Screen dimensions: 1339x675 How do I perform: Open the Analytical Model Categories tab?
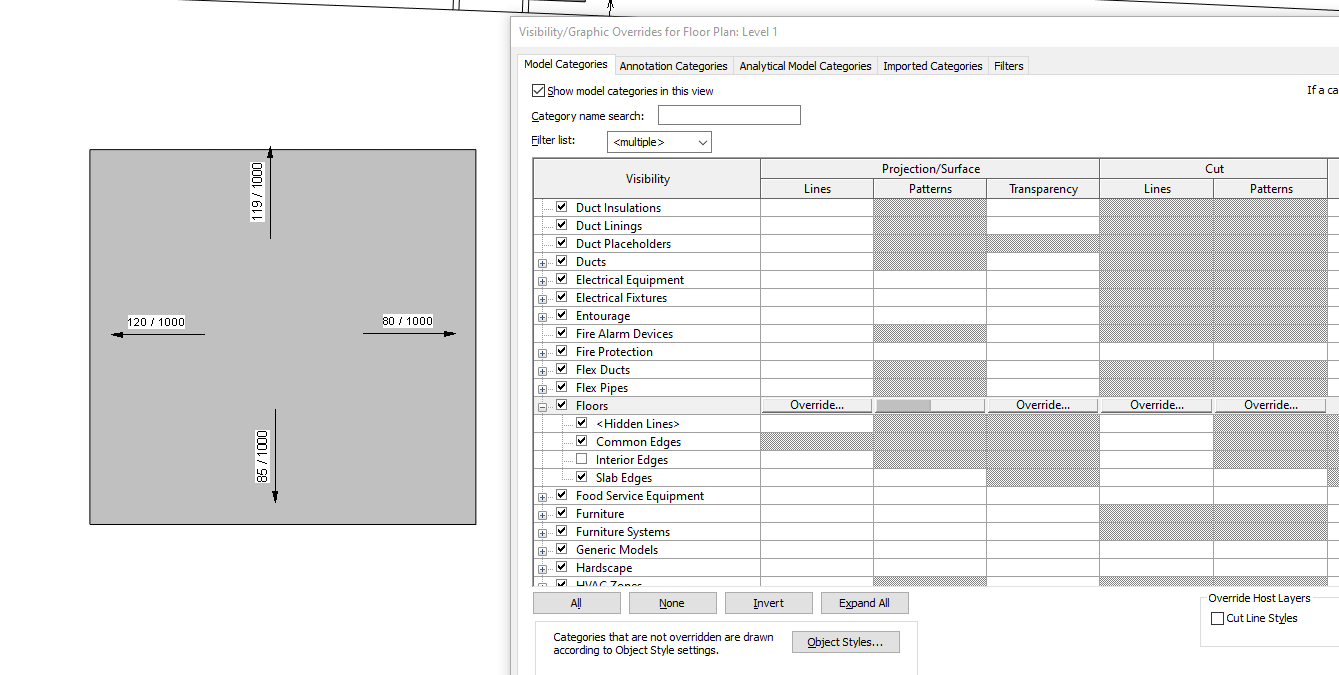click(805, 66)
